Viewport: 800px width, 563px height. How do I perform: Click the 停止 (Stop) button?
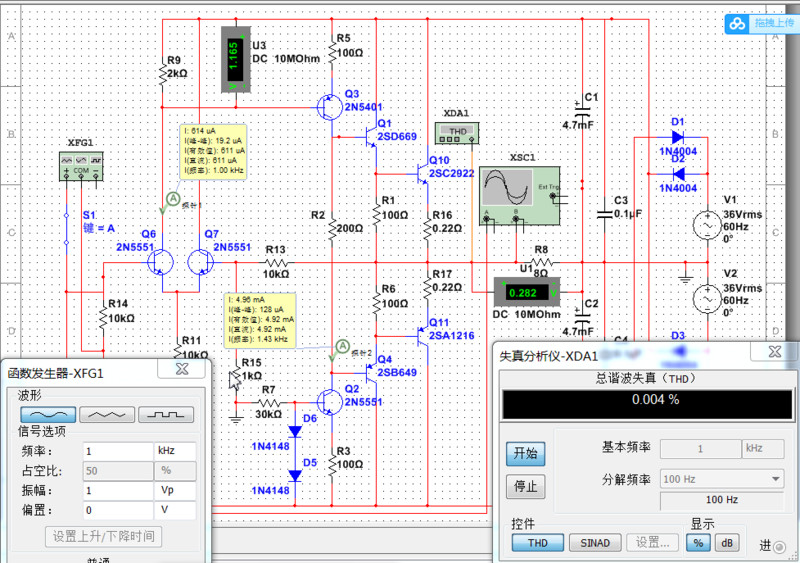(x=524, y=487)
